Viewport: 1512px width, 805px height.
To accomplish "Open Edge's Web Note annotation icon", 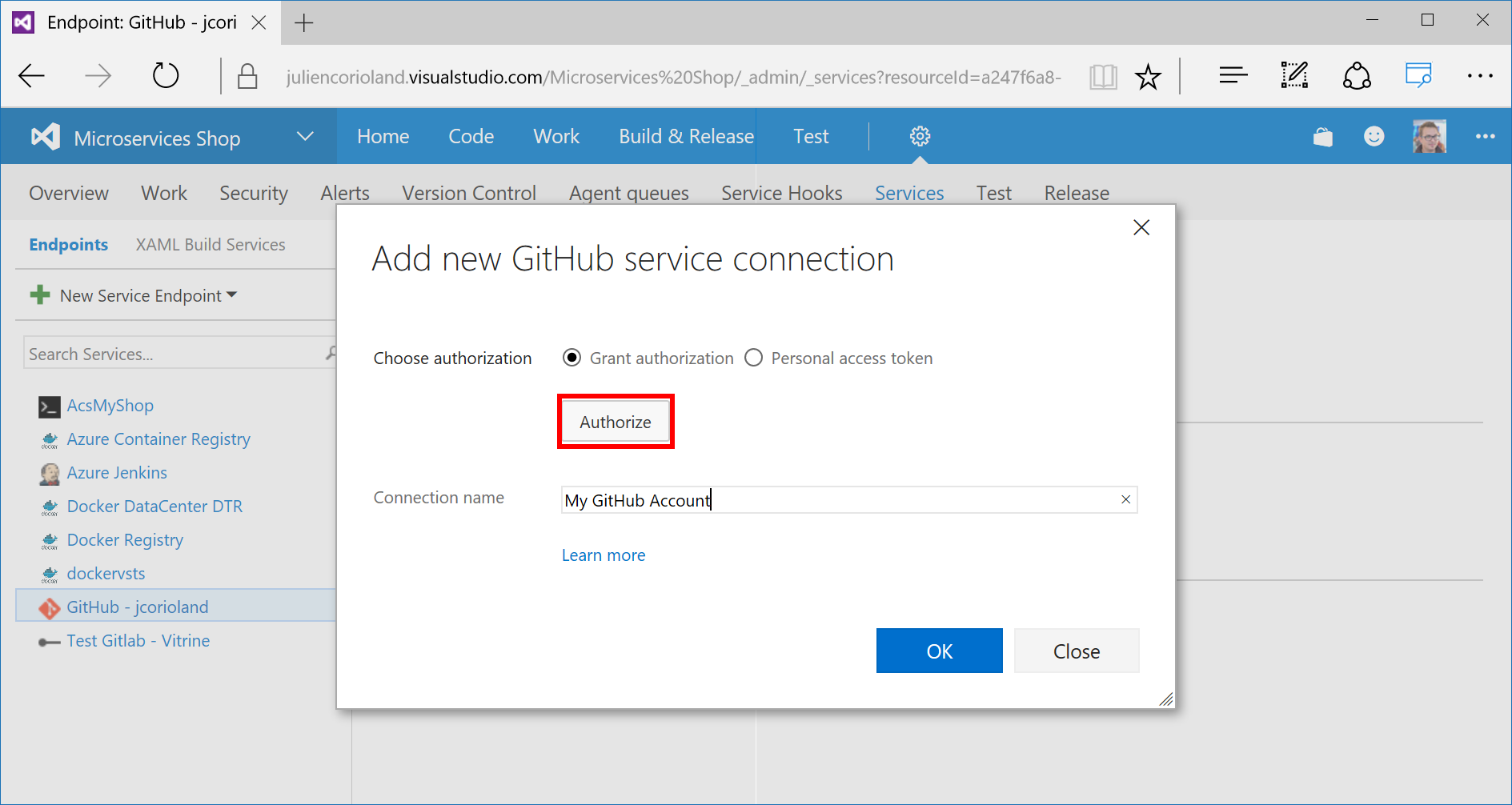I will pyautogui.click(x=1293, y=75).
